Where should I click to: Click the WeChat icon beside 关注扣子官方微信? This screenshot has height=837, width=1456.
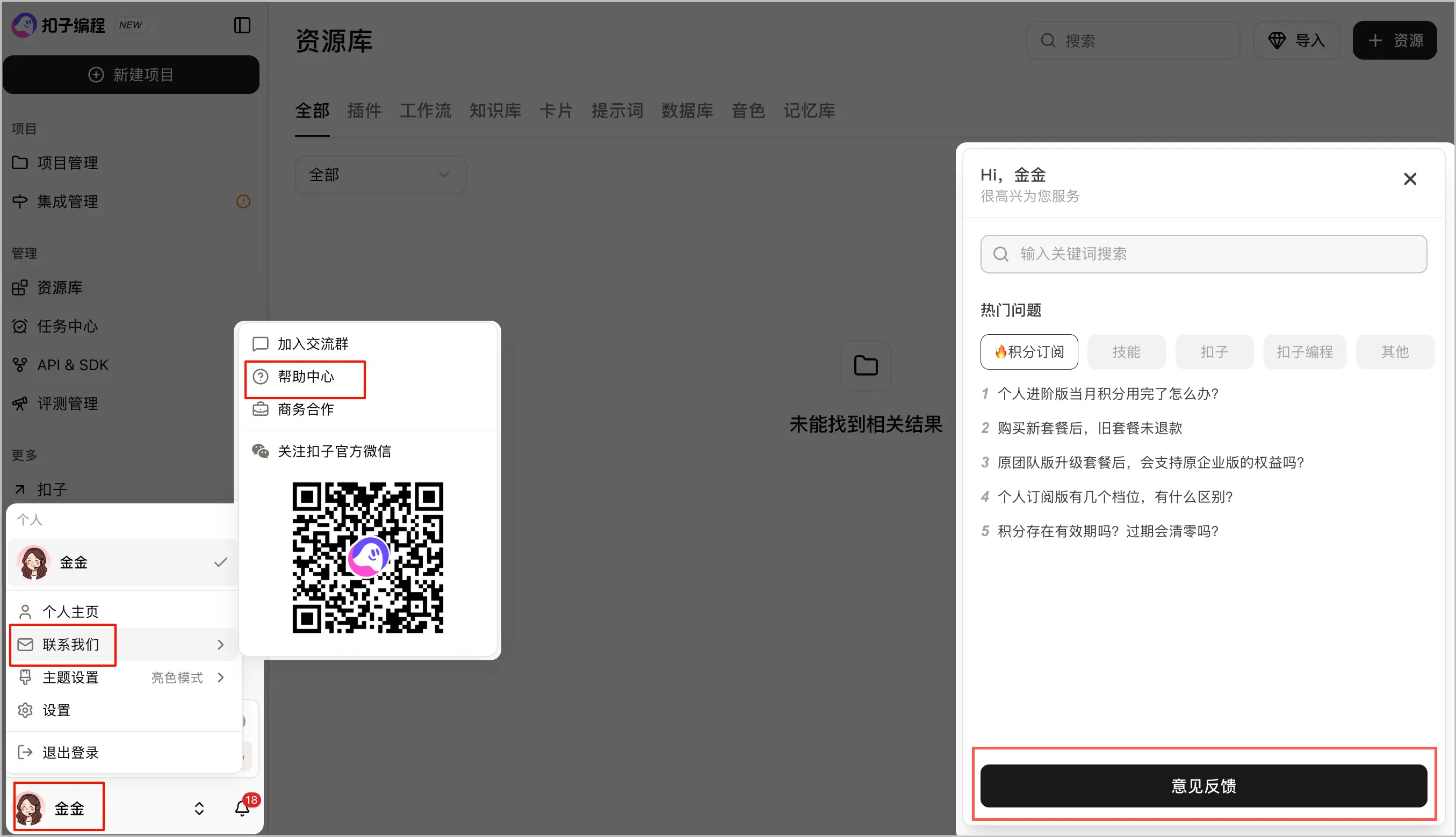coord(261,451)
